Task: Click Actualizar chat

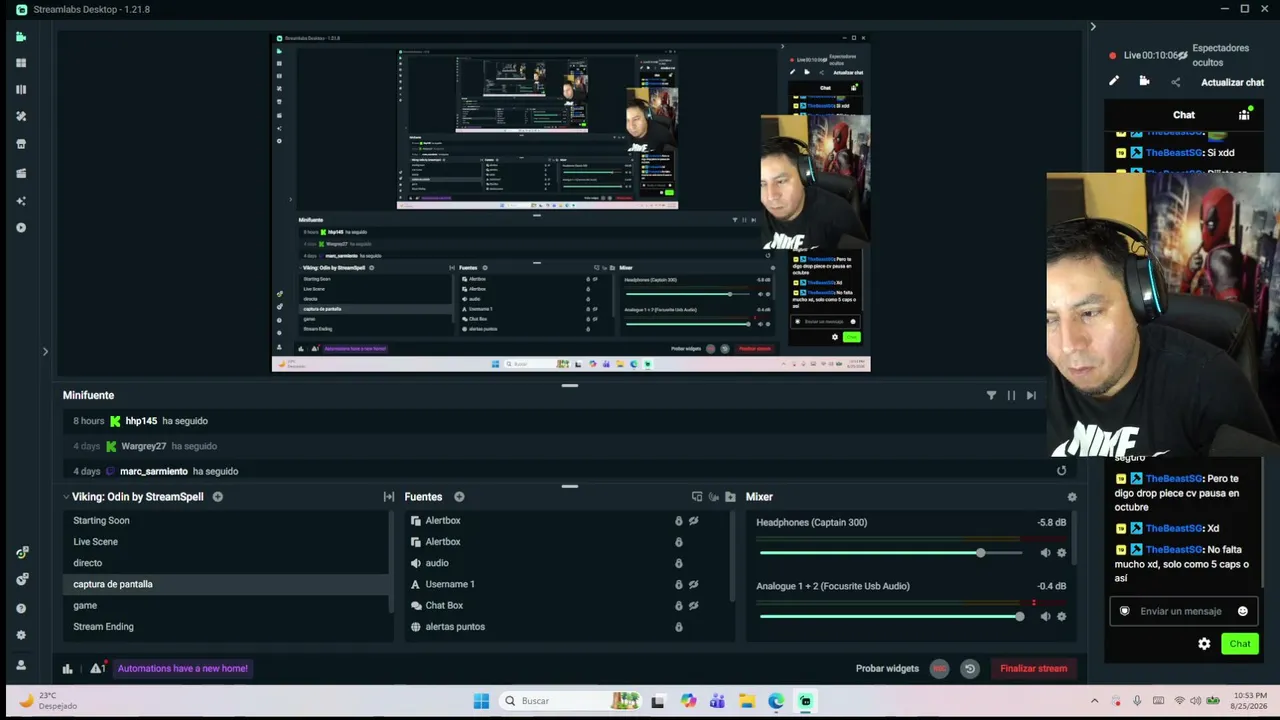Action: click(1232, 83)
